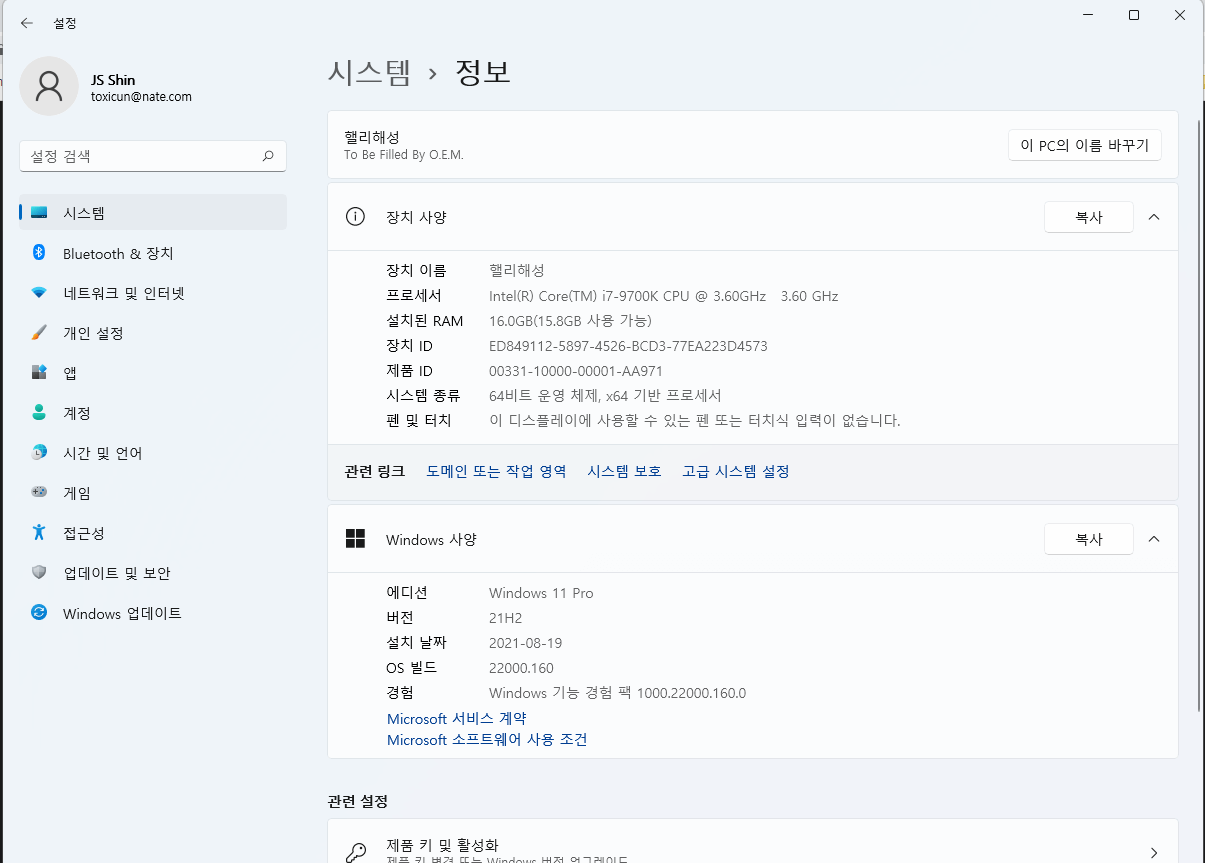1205x863 pixels.
Task: Click the 앱 icon in the sidebar
Action: tap(39, 373)
